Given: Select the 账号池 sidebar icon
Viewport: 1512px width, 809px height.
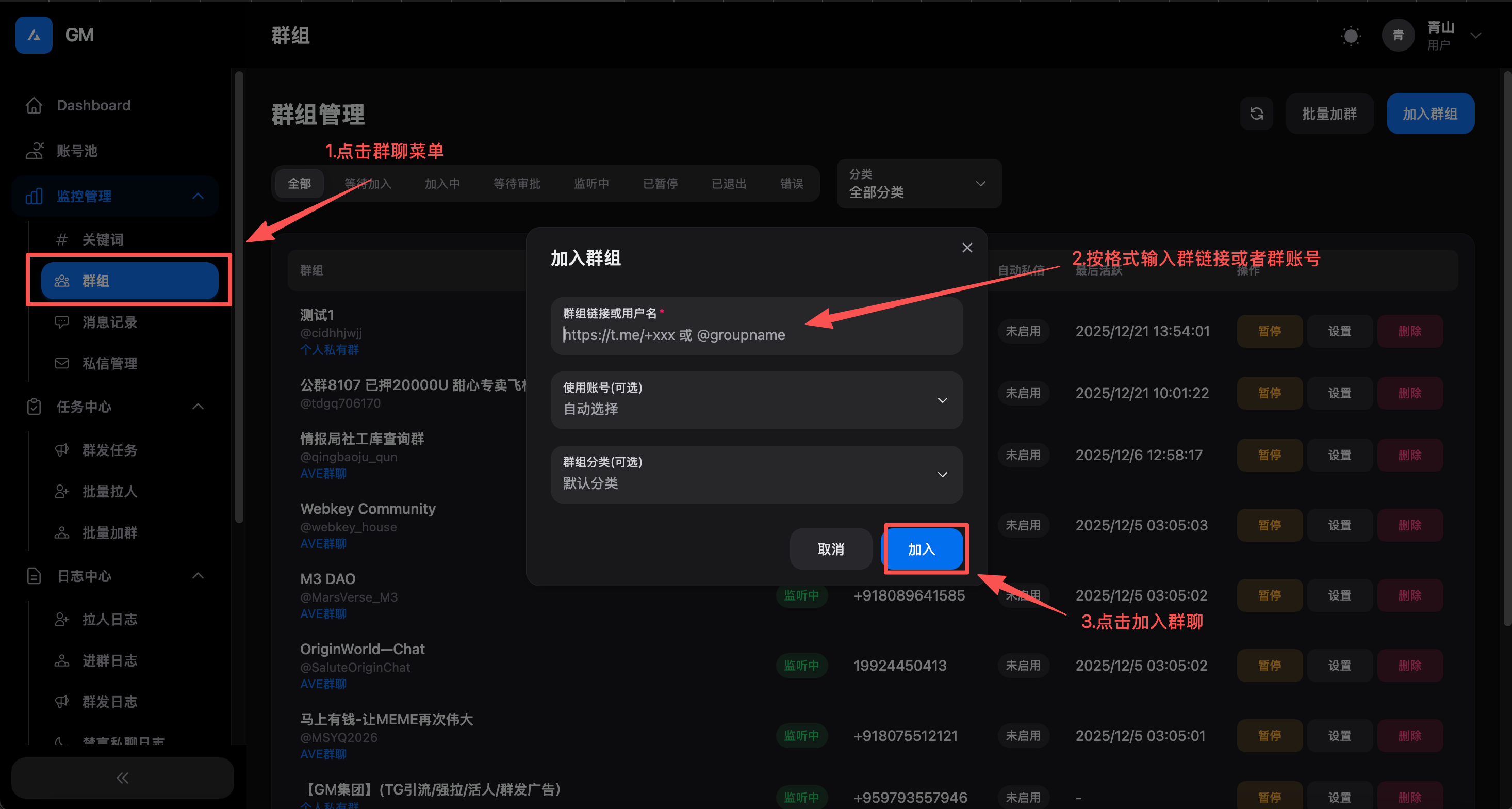Looking at the screenshot, I should tap(34, 151).
